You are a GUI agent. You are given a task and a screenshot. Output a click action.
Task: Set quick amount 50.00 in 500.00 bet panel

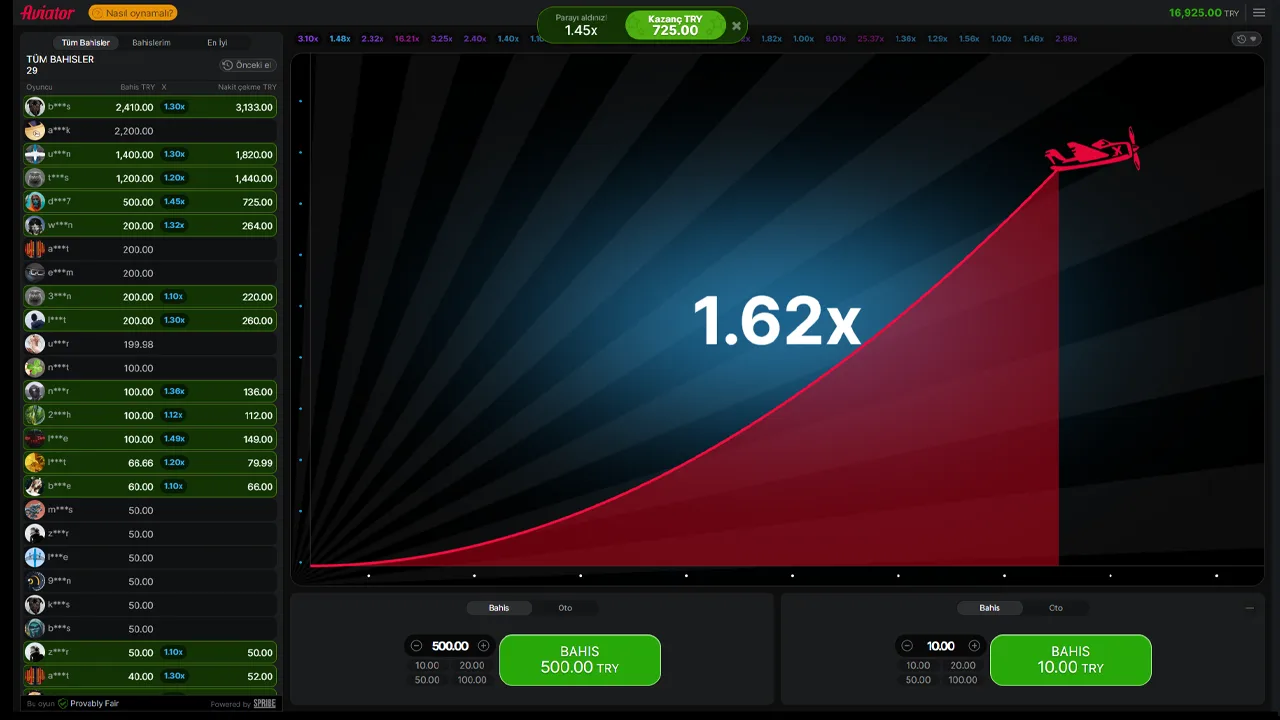click(x=427, y=680)
